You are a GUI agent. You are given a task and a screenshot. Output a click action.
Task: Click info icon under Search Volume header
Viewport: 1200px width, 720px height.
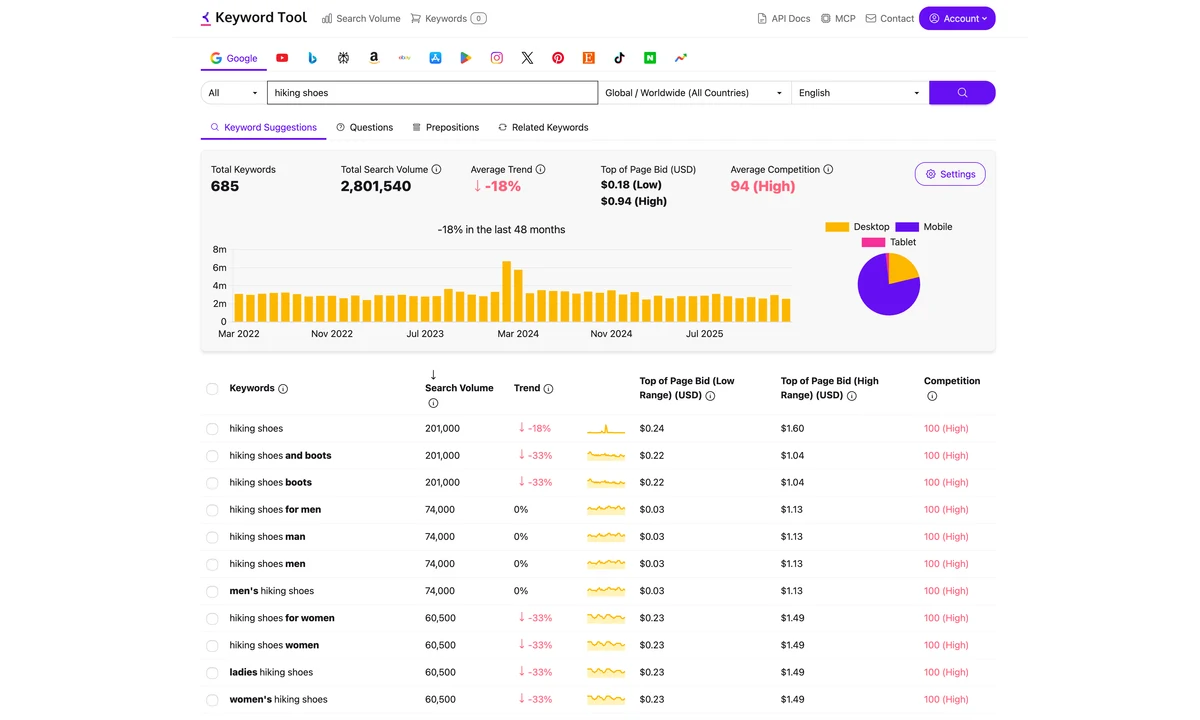(x=433, y=403)
